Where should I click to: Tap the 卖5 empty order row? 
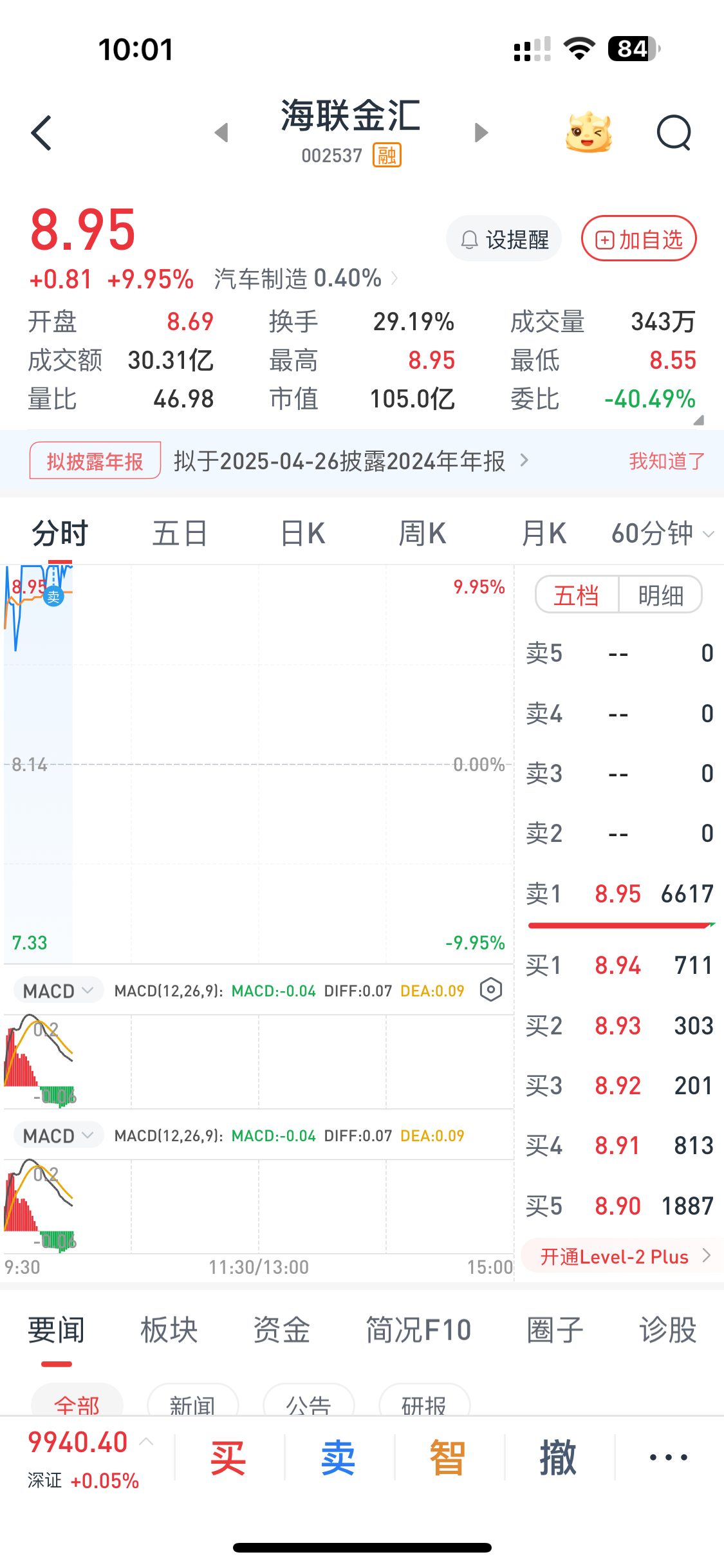[x=620, y=653]
